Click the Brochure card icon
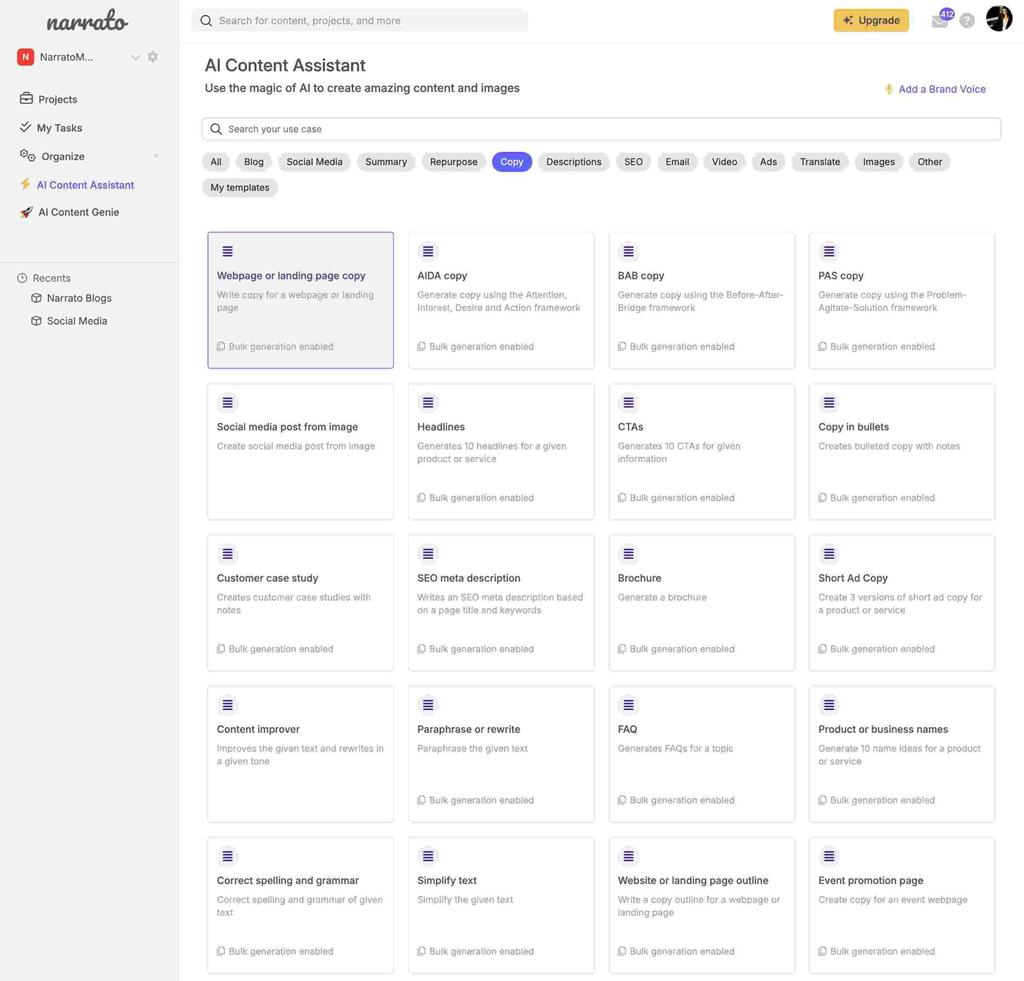This screenshot has width=1024, height=981. click(x=628, y=553)
